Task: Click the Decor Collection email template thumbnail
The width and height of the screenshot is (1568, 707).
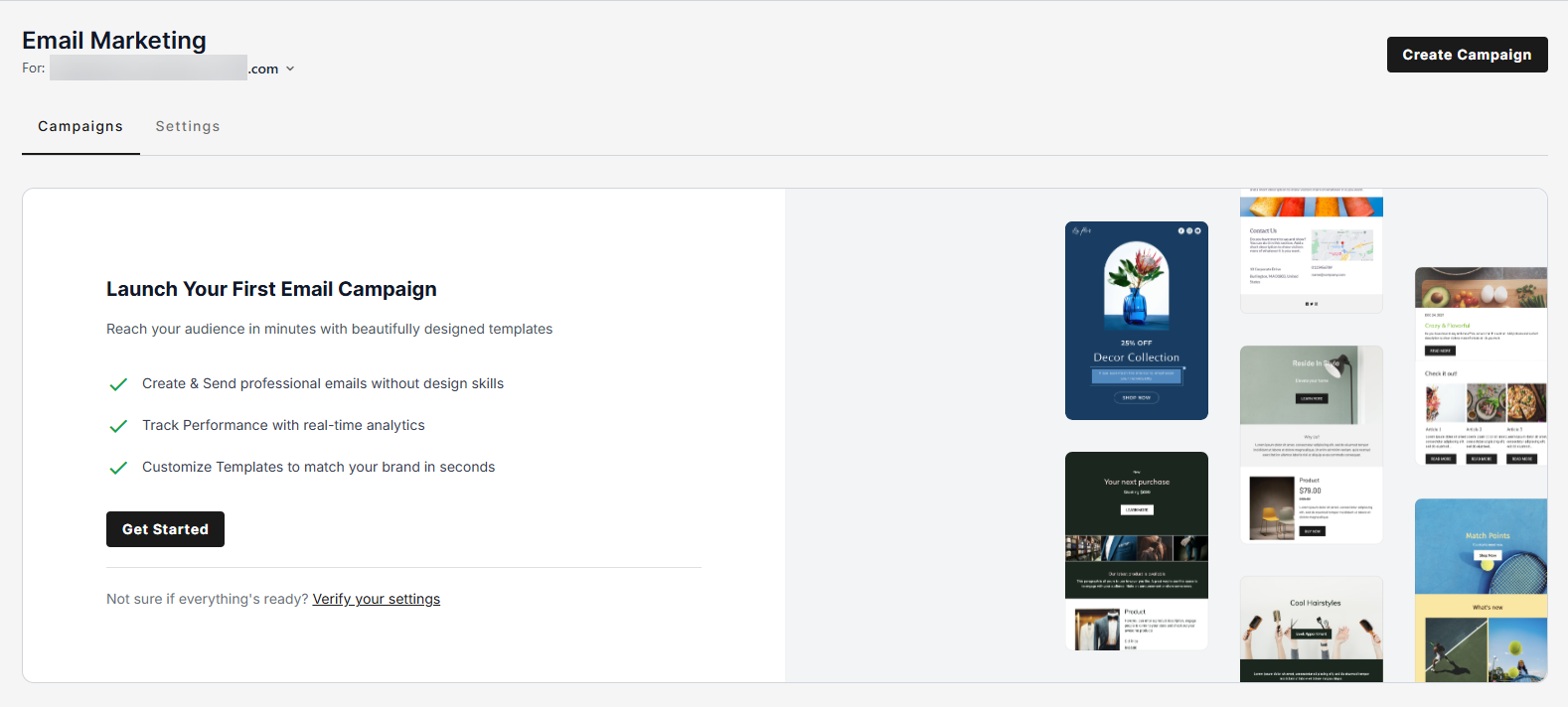Action: click(1137, 321)
